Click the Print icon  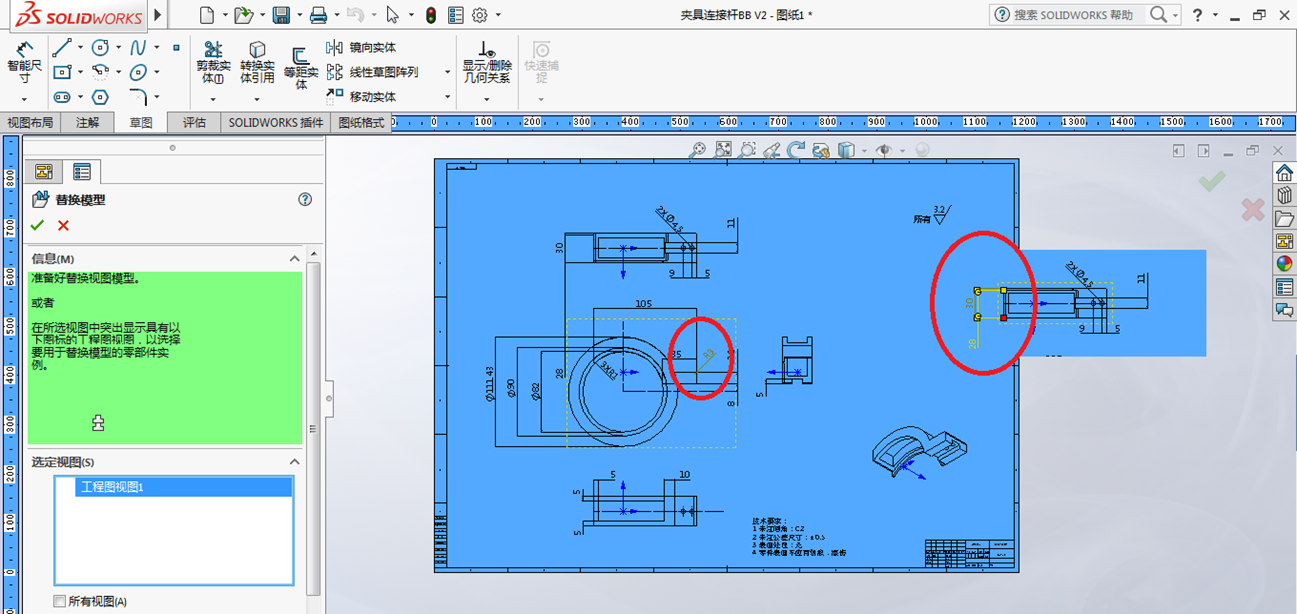click(318, 15)
